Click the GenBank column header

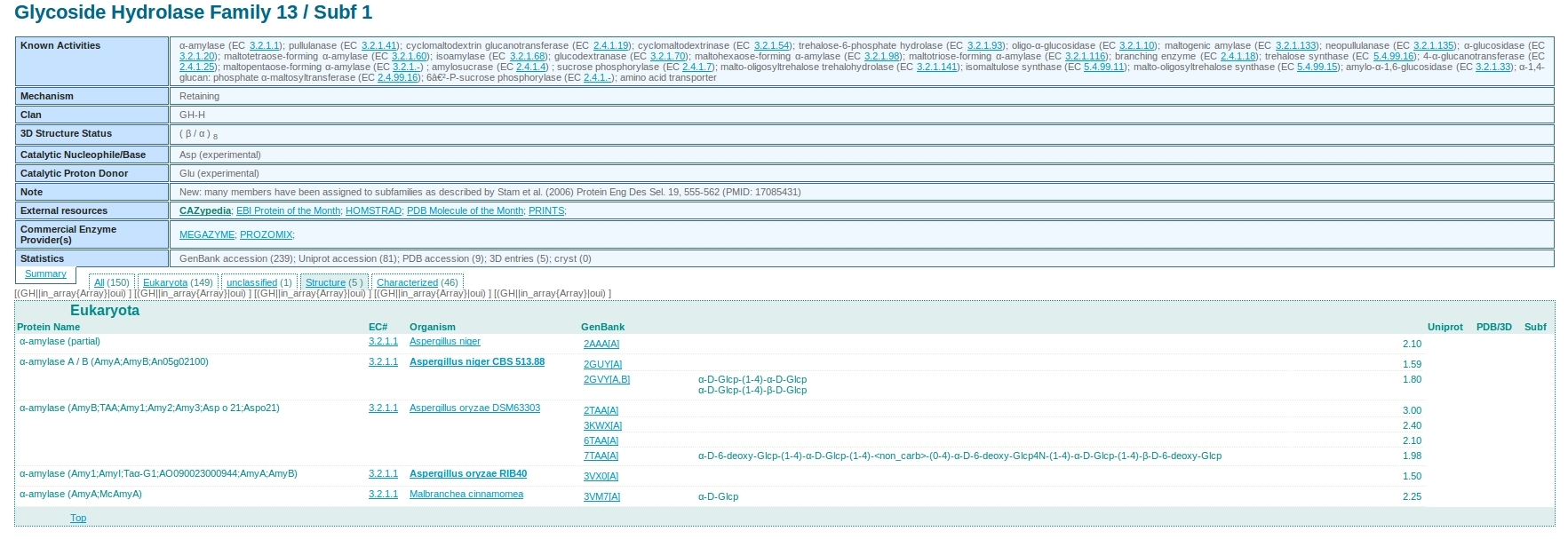pos(602,327)
